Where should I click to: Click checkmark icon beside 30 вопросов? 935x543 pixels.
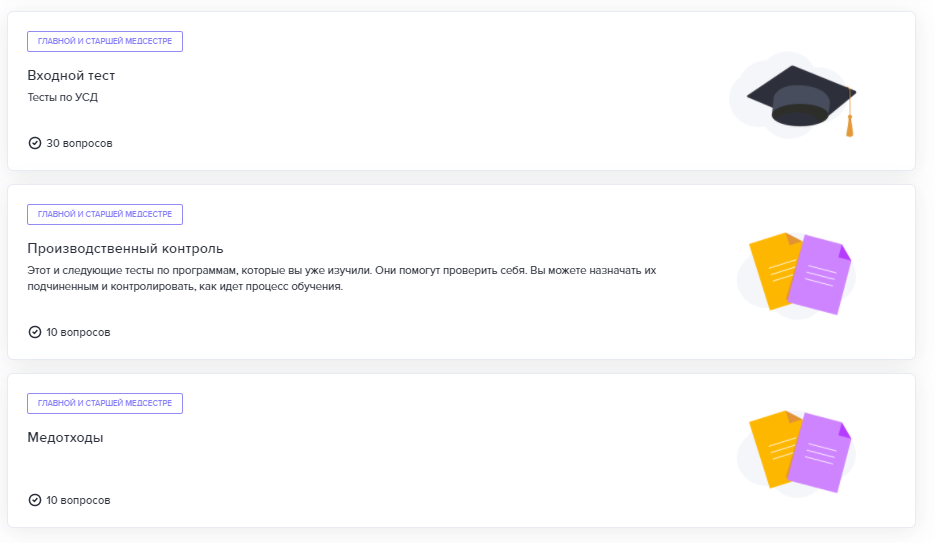click(x=35, y=143)
